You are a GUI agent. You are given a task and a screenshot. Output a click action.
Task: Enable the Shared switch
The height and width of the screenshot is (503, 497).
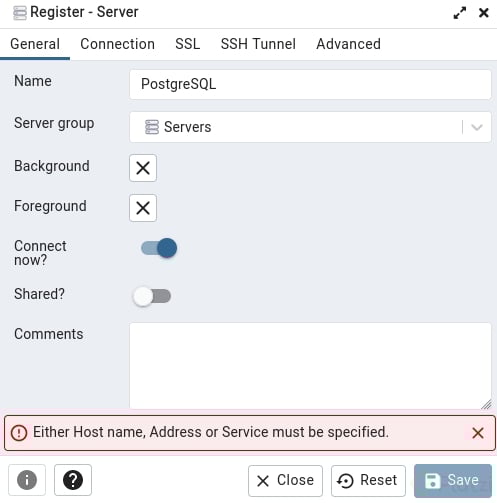pos(152,296)
